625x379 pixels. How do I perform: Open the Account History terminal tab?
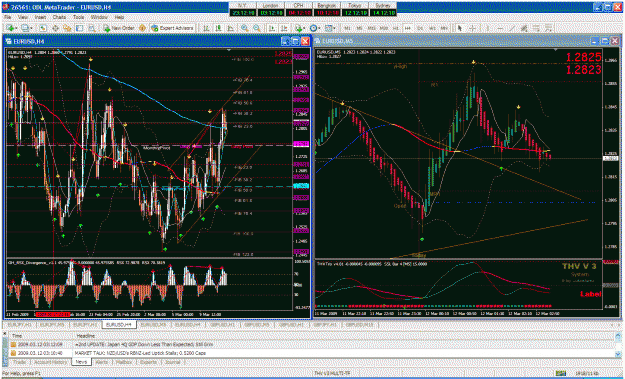pyautogui.click(x=50, y=362)
